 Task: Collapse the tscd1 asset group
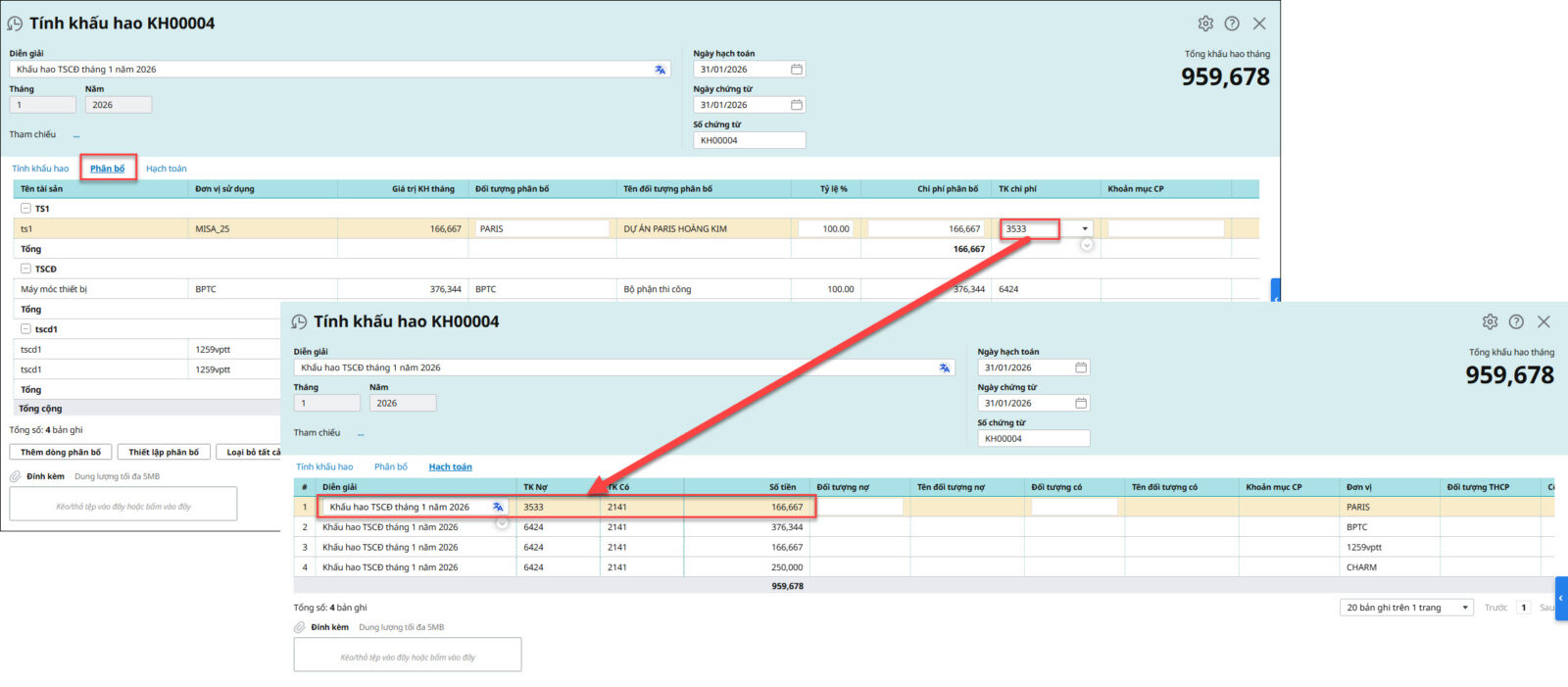coord(25,329)
